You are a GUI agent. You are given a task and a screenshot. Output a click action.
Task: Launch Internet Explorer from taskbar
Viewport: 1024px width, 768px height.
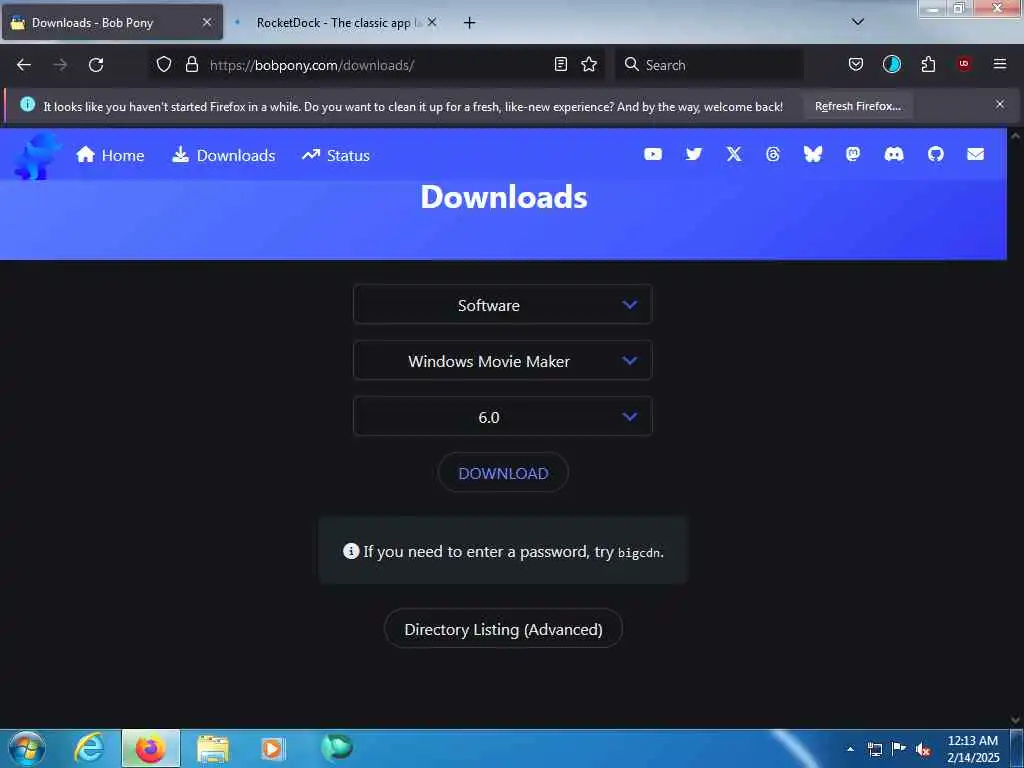pos(89,748)
